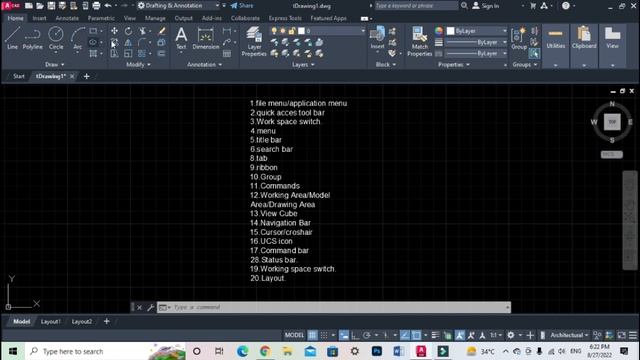Expand the Properties panel

(x=453, y=64)
